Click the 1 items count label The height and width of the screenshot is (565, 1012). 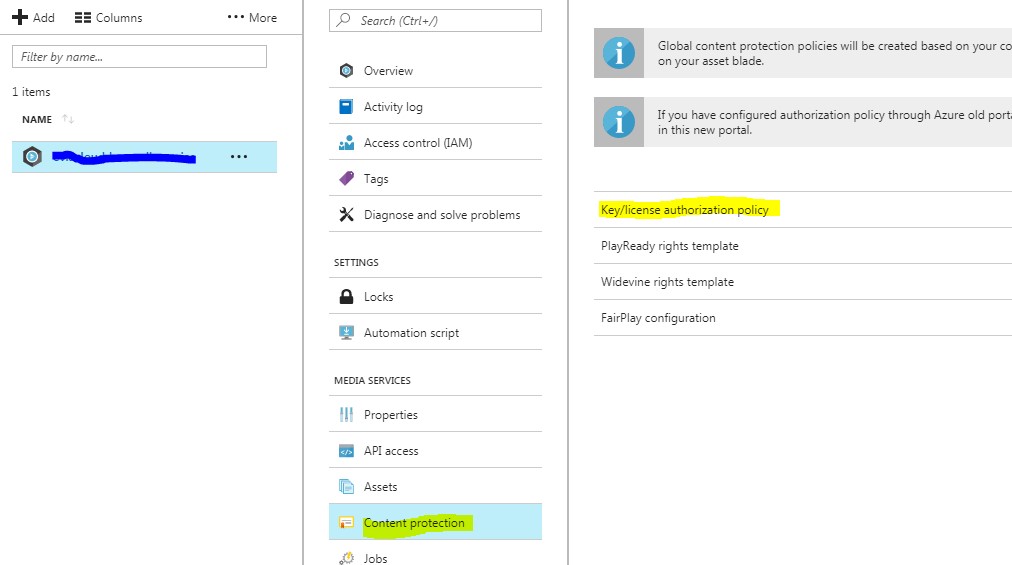31,92
